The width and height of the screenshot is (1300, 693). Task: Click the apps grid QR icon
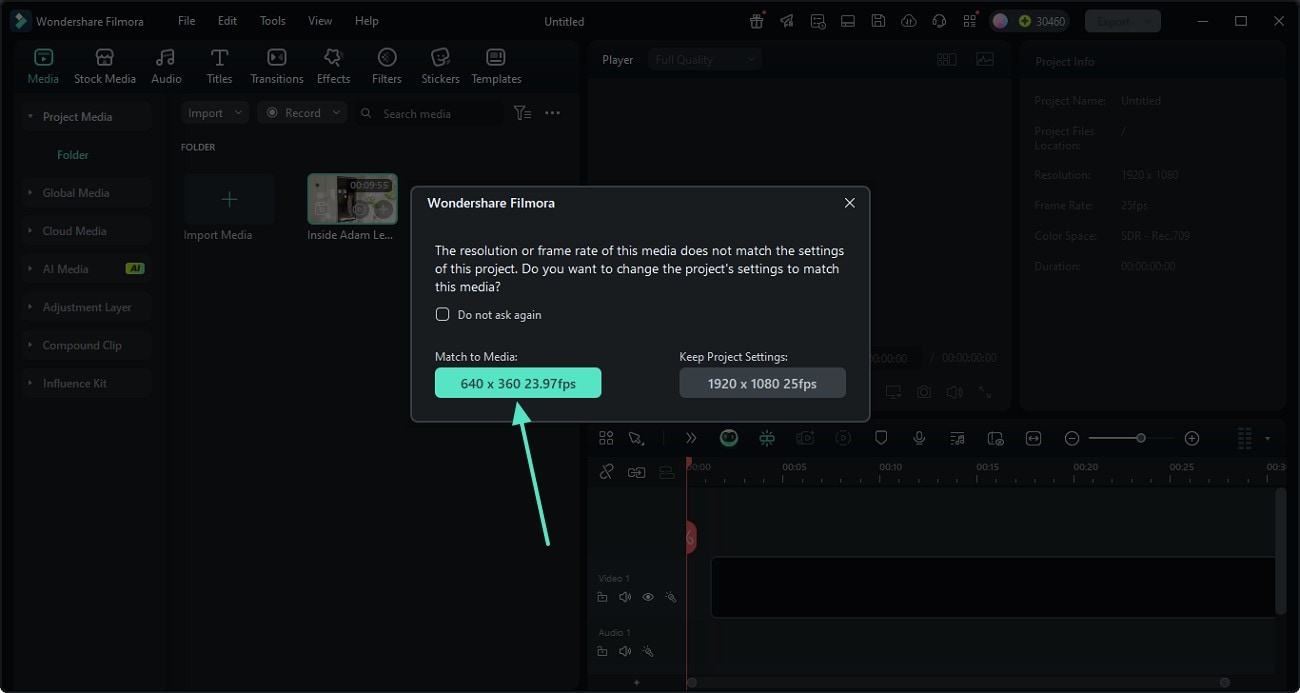tap(969, 21)
